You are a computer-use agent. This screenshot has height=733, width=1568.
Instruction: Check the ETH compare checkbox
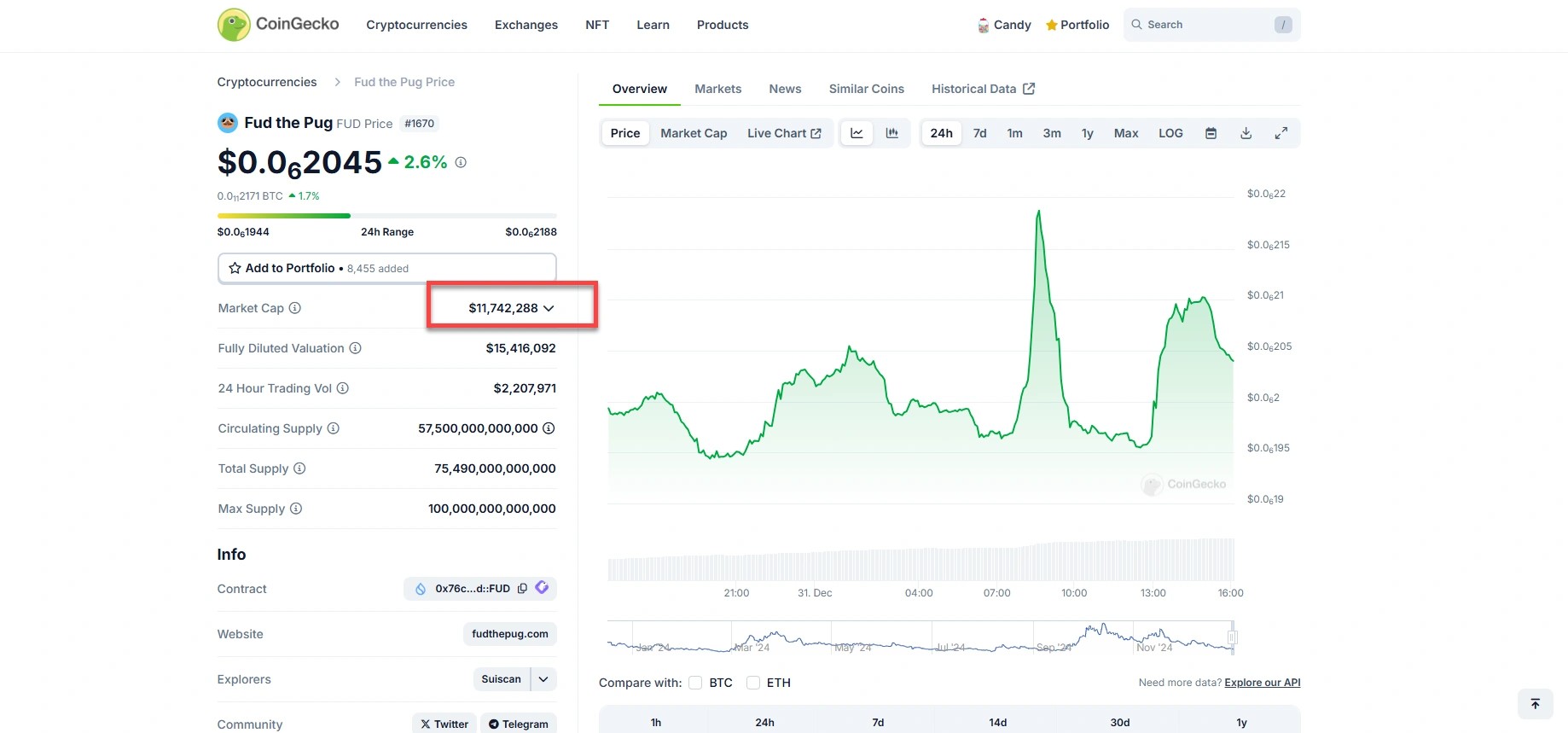point(753,683)
